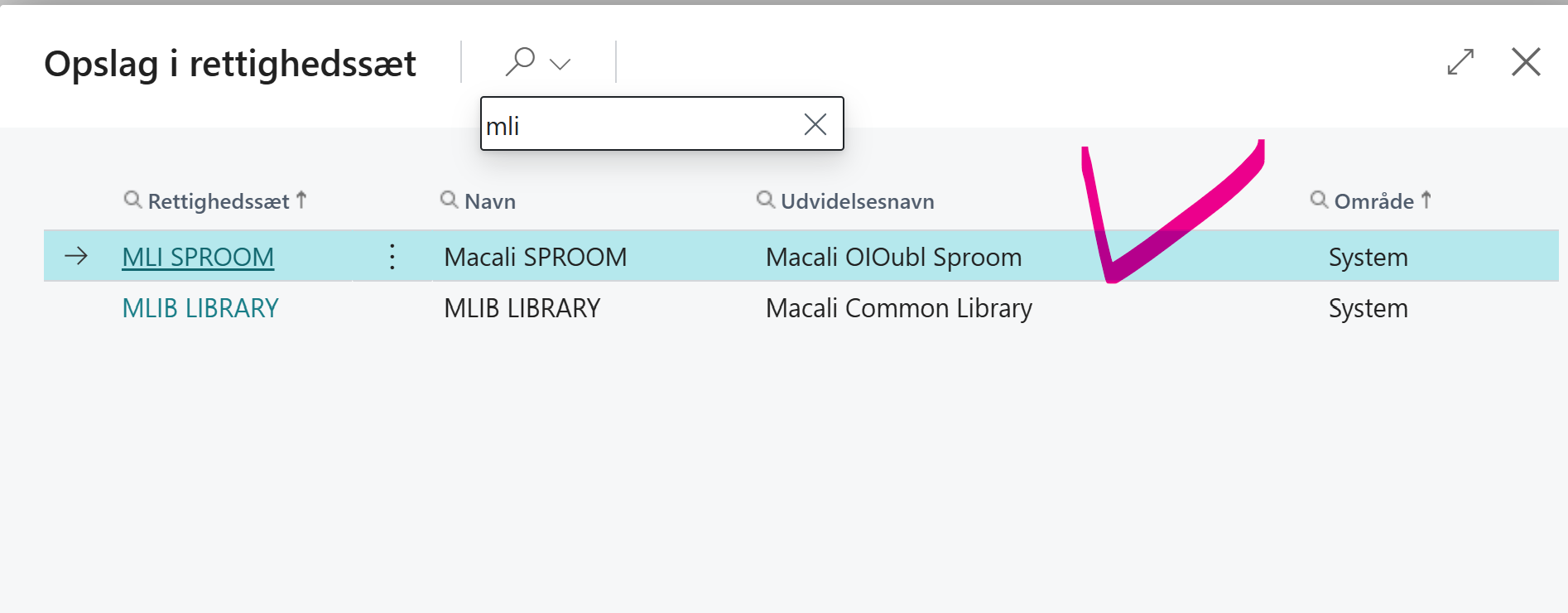1568x613 pixels.
Task: Open the Navn column header menu
Action: pyautogui.click(x=489, y=201)
